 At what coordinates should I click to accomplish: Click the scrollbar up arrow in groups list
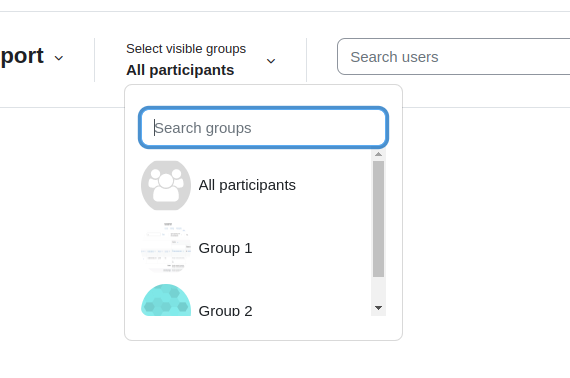(x=378, y=154)
